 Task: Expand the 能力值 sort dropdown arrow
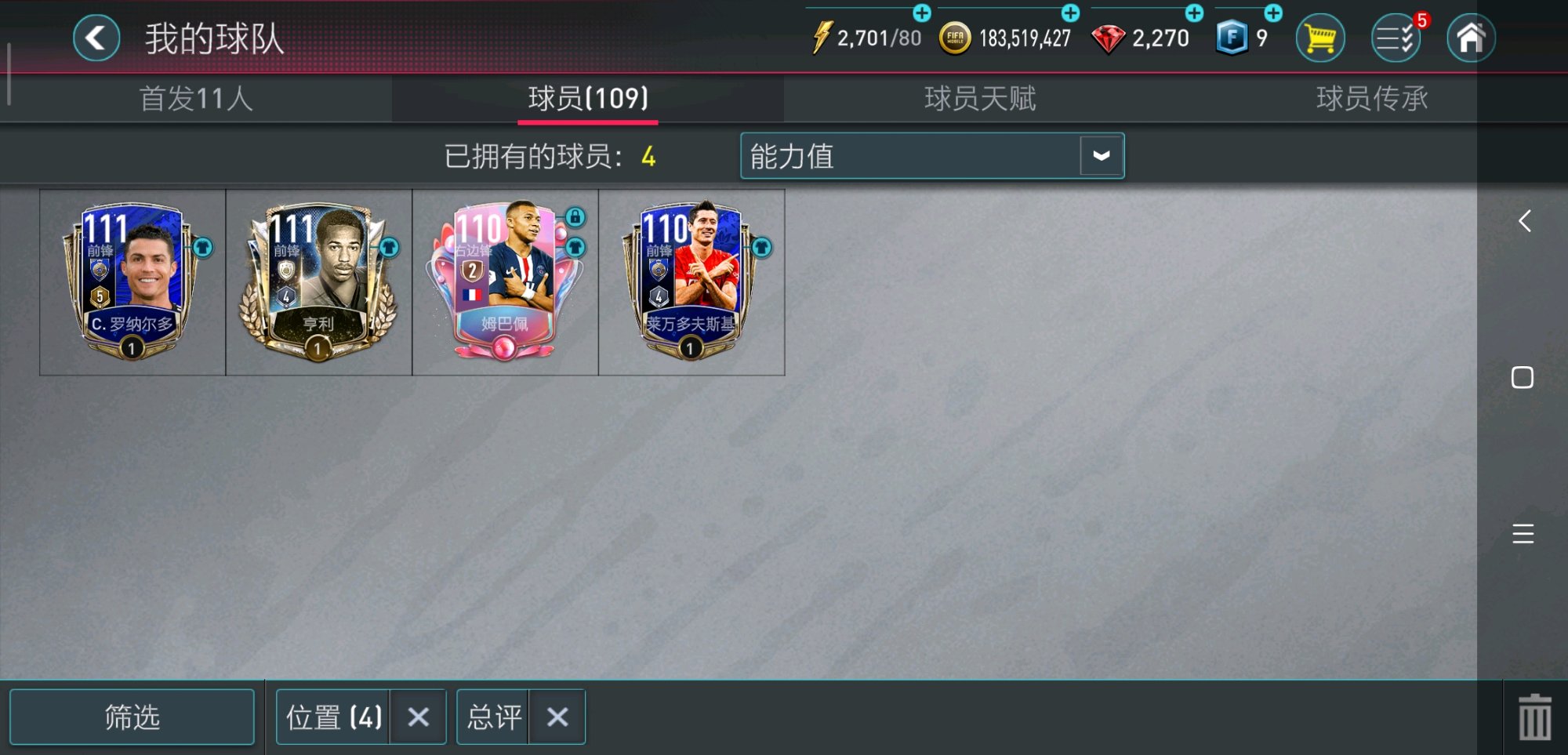click(1102, 155)
